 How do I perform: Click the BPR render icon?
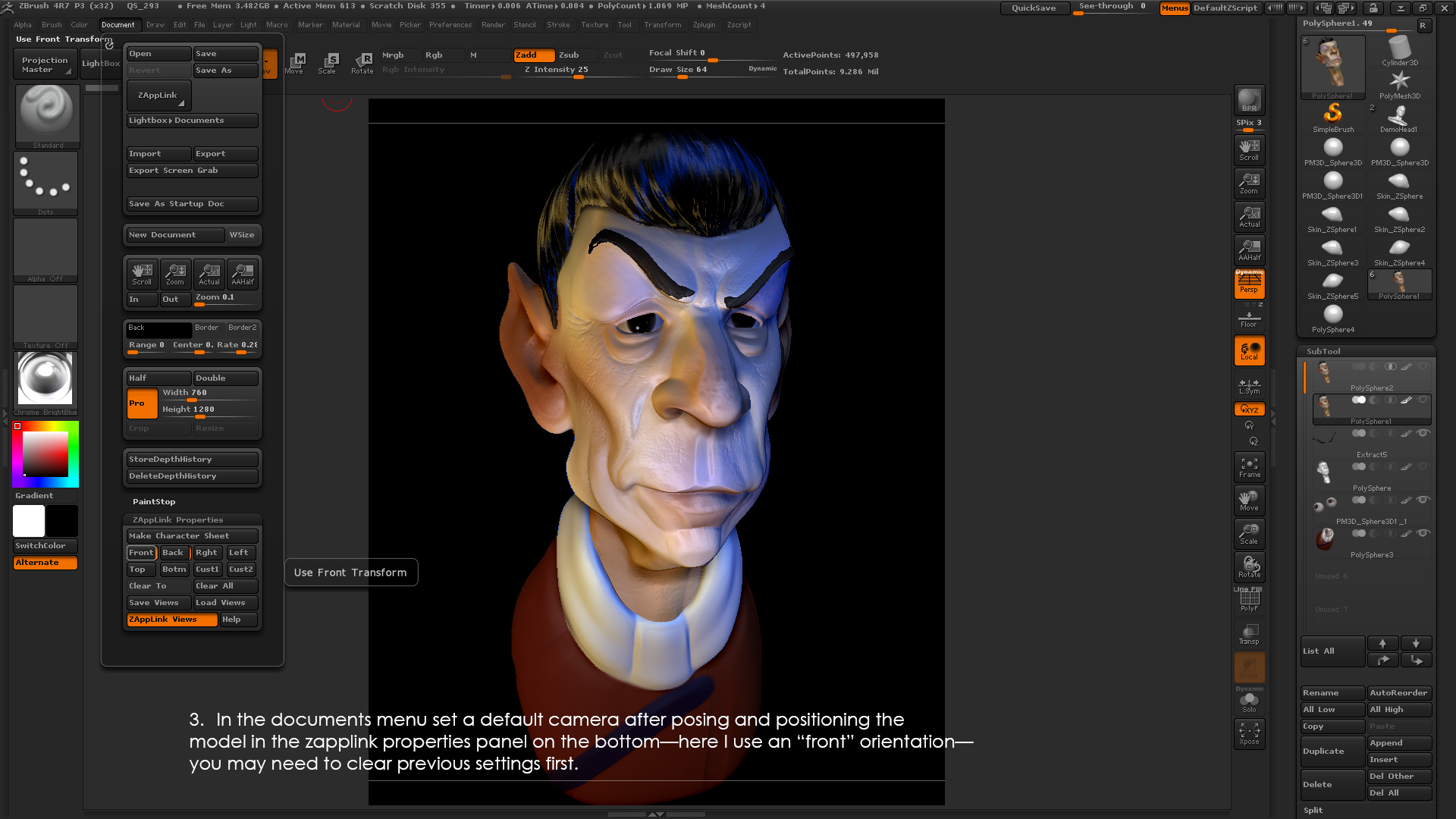click(x=1249, y=100)
